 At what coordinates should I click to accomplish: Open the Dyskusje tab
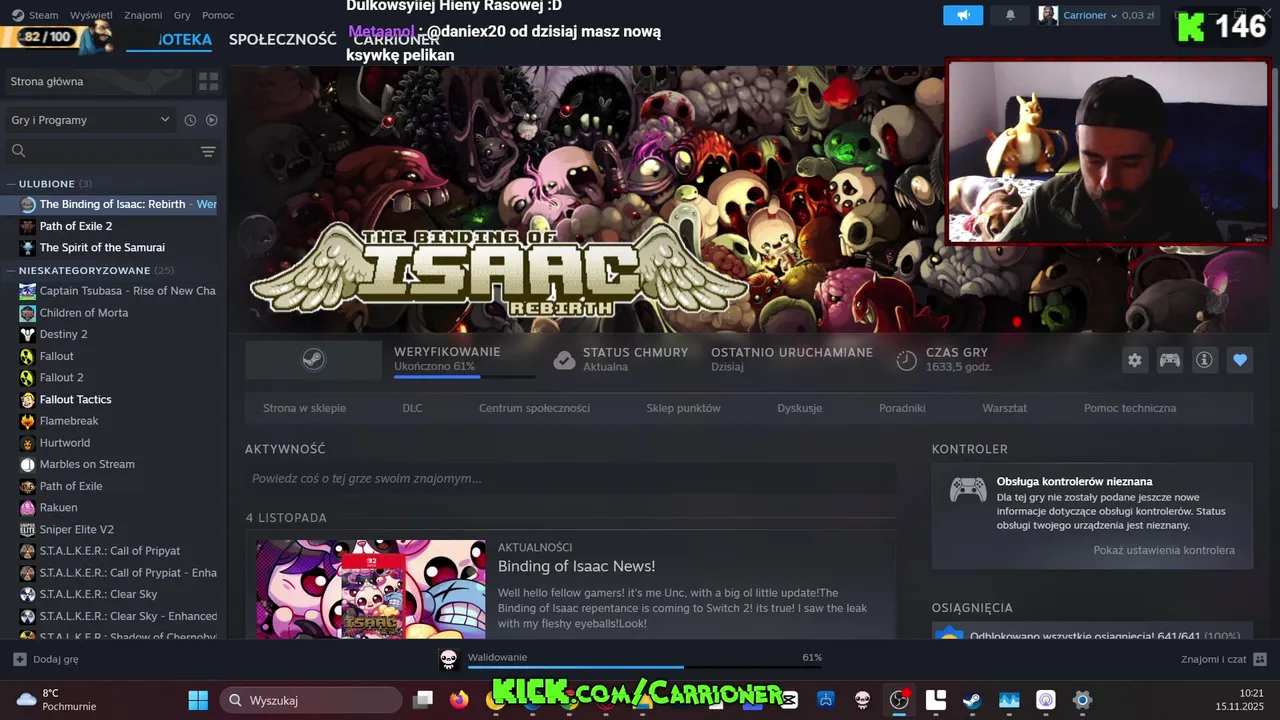tap(799, 408)
